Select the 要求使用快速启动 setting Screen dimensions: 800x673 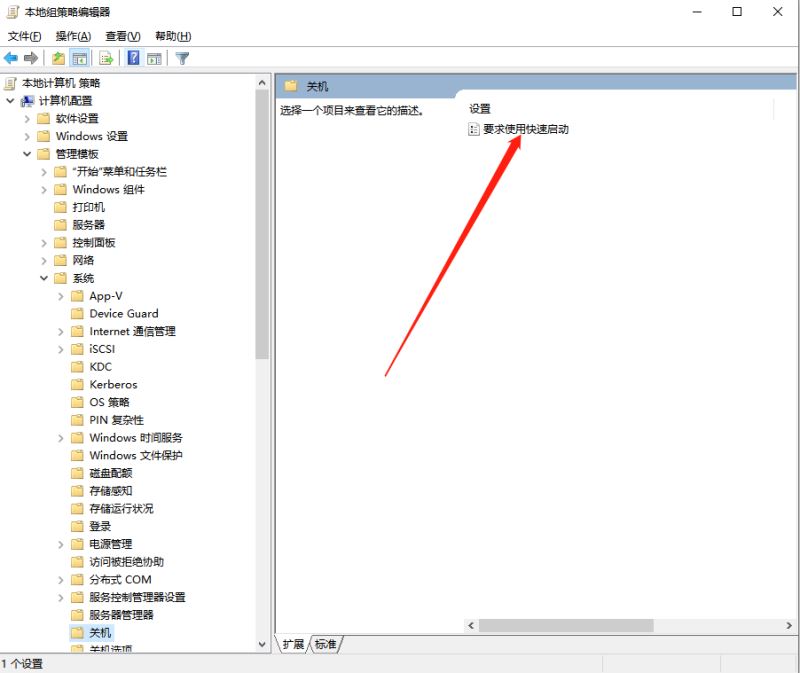526,129
